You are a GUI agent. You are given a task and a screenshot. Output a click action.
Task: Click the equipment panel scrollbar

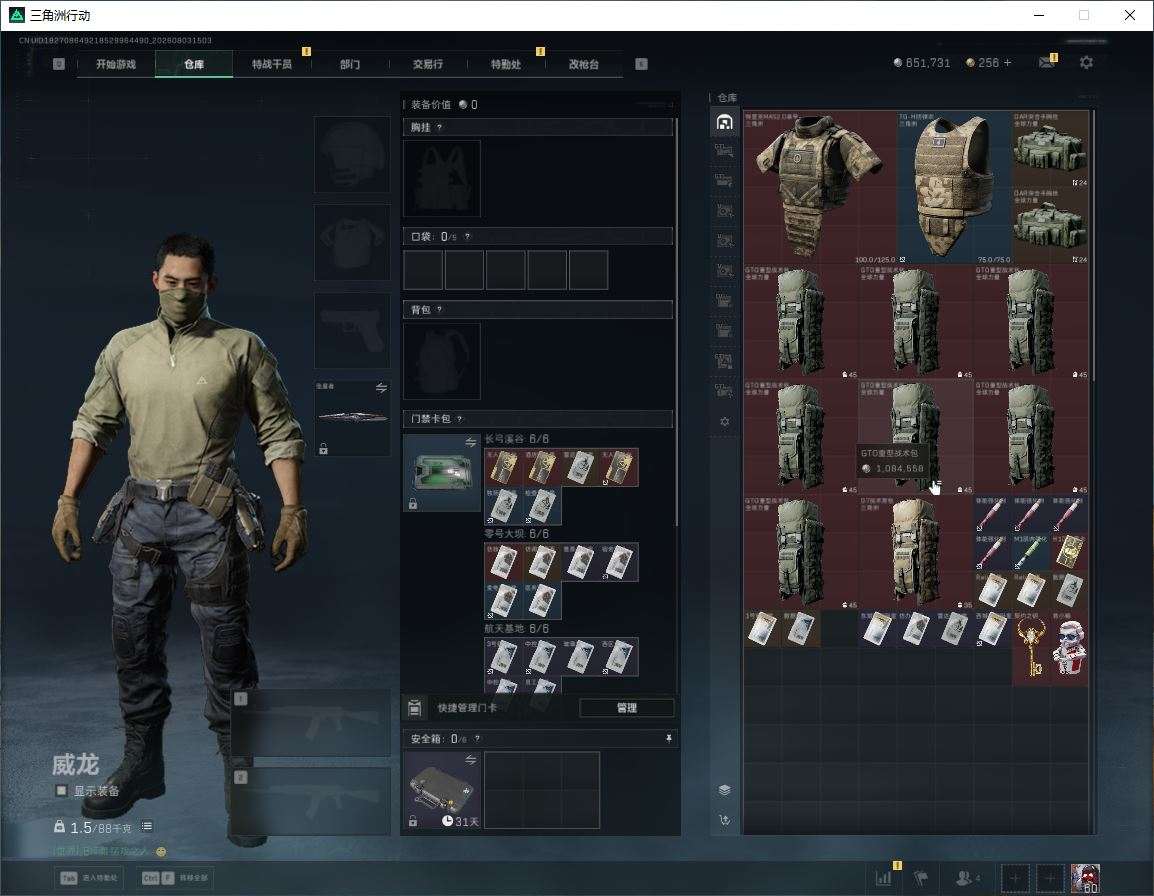coord(676,320)
